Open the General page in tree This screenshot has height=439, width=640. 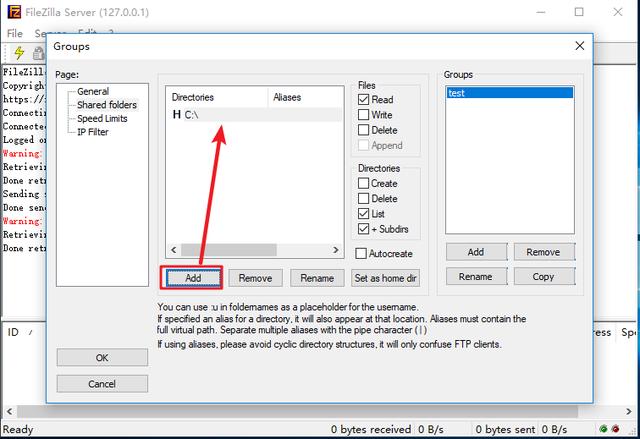(93, 91)
